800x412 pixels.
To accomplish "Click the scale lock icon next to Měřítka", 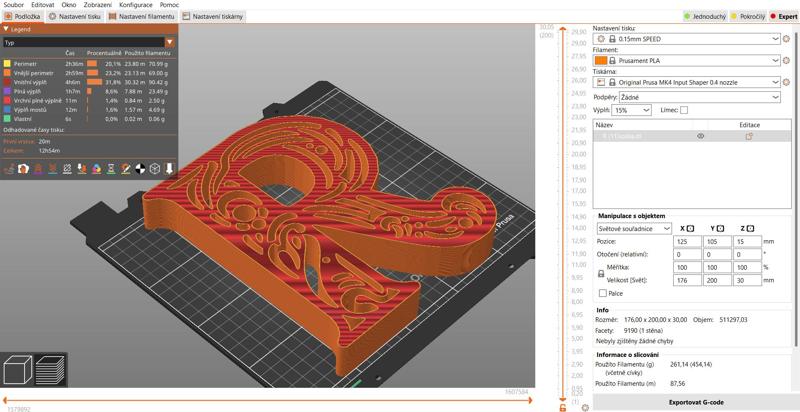I will [x=601, y=273].
